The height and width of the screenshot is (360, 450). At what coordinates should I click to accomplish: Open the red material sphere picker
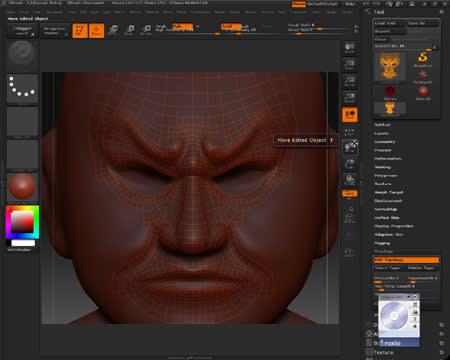(22, 186)
